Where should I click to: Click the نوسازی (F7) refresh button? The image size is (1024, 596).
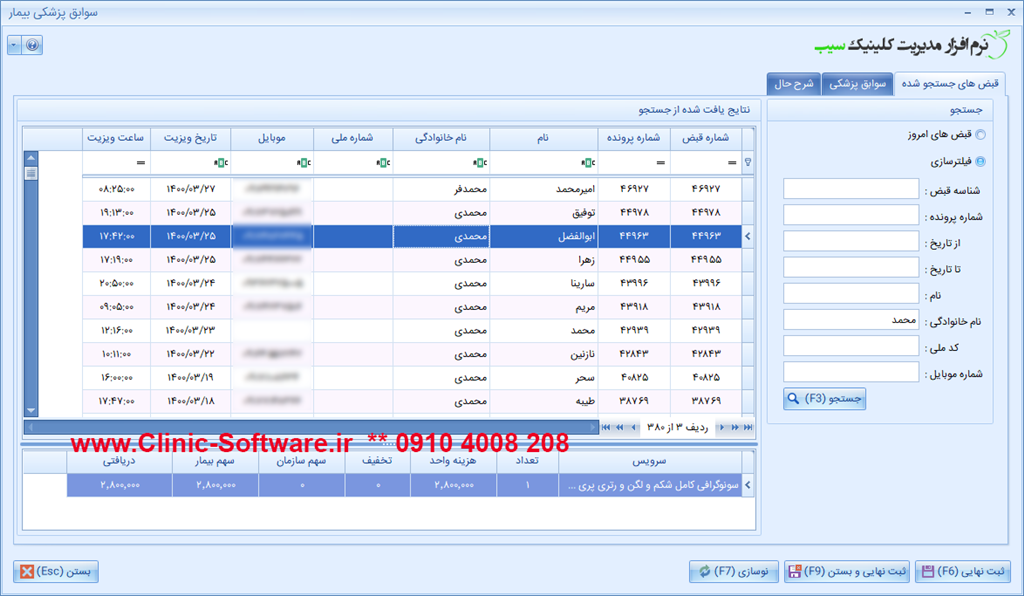(x=734, y=572)
